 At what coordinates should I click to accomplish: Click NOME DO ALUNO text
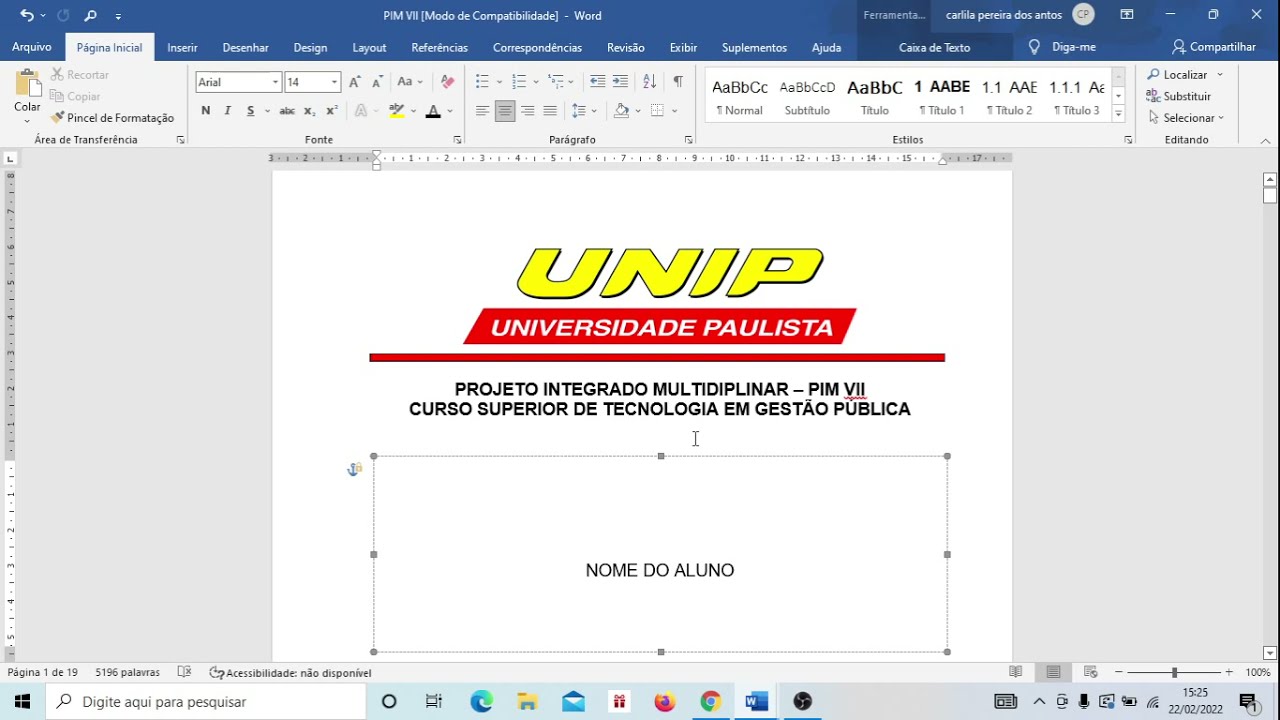point(660,570)
